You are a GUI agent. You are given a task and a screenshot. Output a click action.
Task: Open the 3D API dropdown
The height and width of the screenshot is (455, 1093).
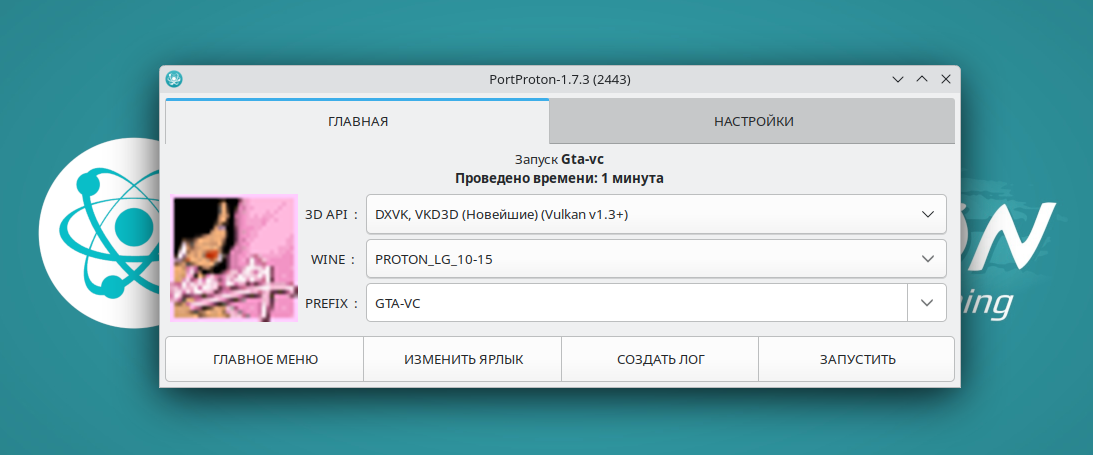tap(655, 214)
